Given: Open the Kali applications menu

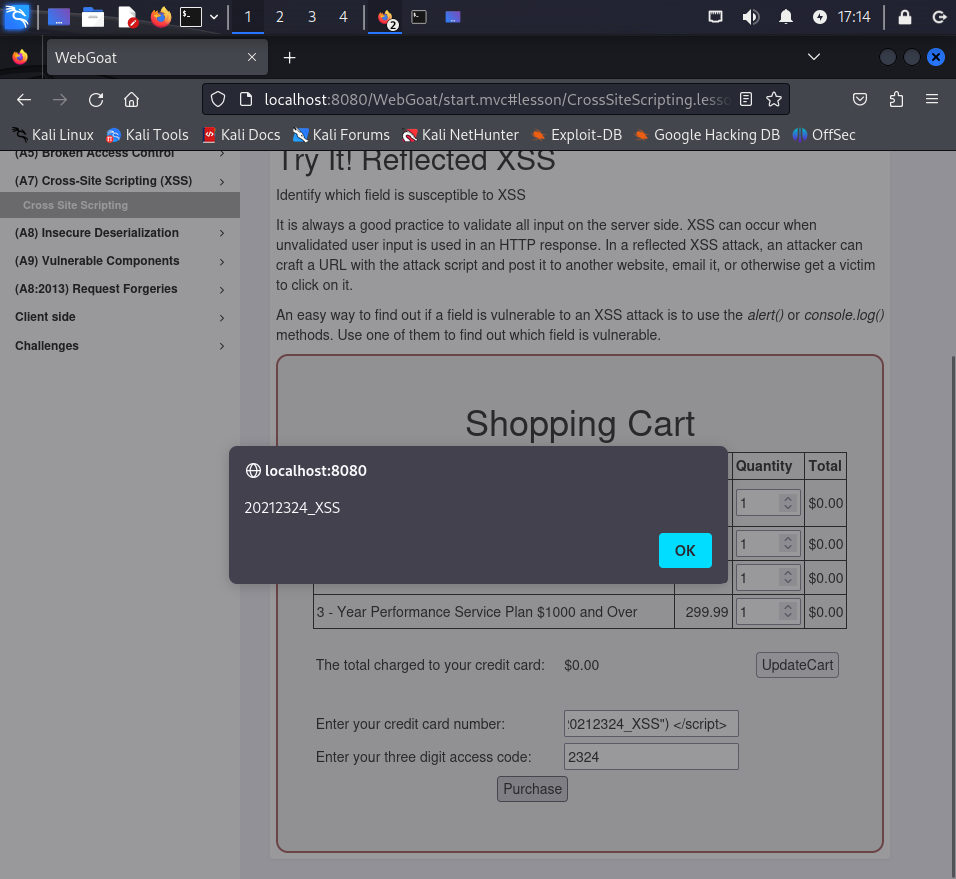Looking at the screenshot, I should (x=16, y=16).
